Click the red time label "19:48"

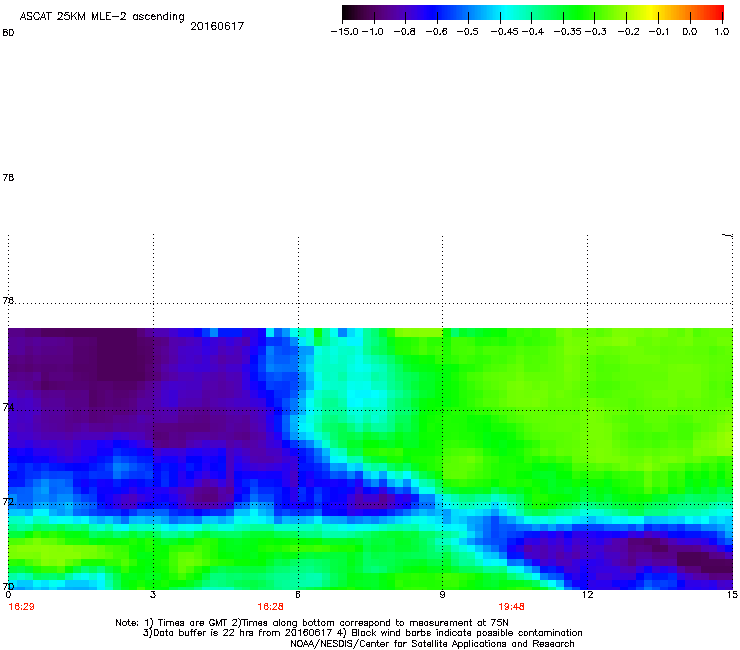(511, 607)
